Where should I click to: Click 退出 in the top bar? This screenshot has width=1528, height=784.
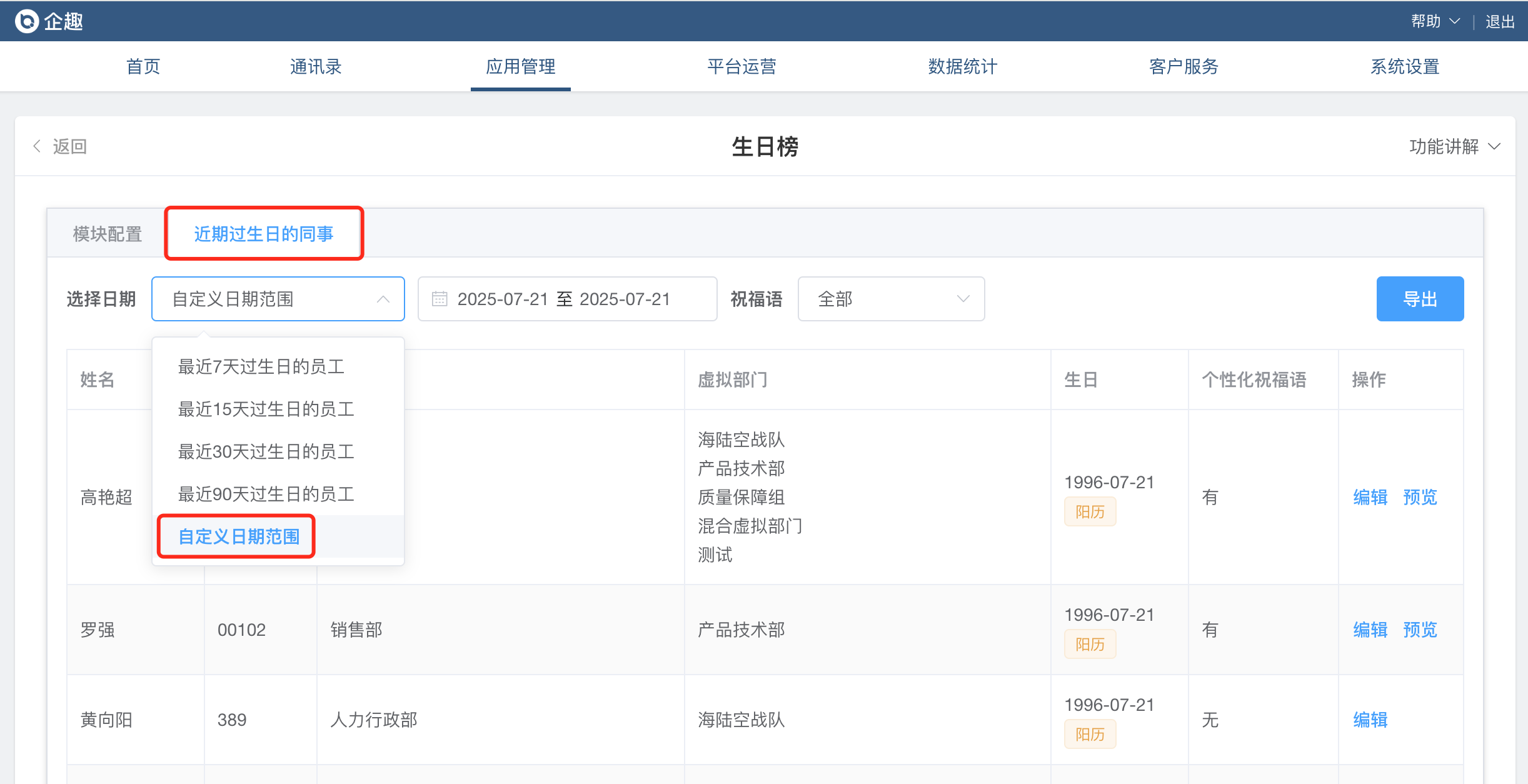pos(1499,21)
